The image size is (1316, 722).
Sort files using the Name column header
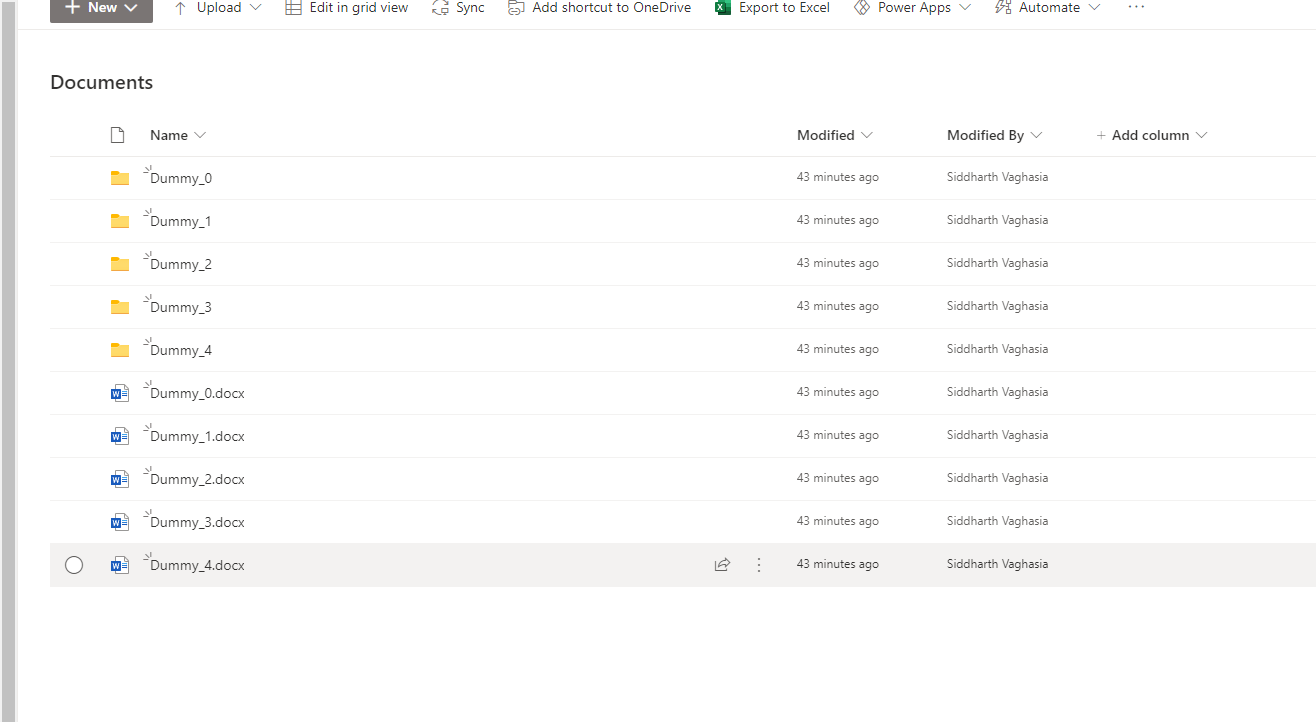coord(168,134)
